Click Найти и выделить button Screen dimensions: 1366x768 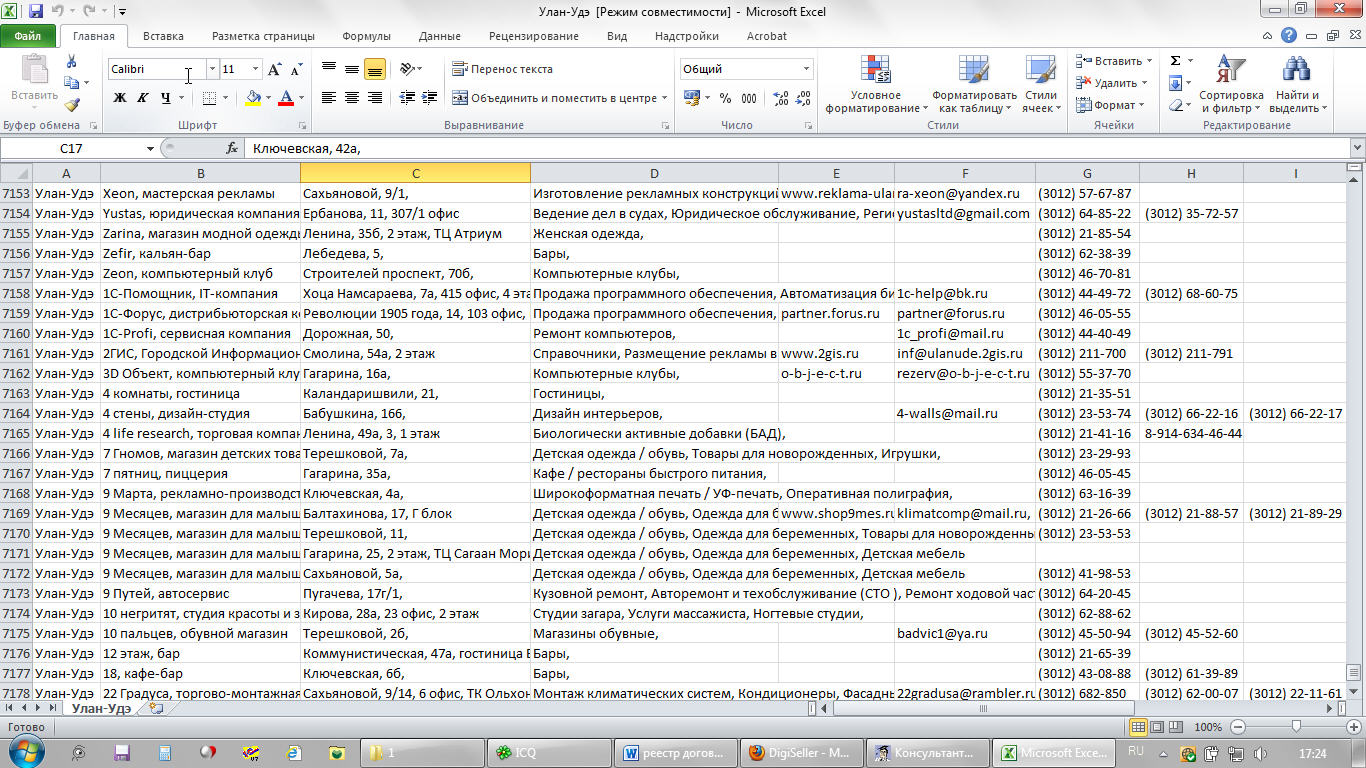1296,83
